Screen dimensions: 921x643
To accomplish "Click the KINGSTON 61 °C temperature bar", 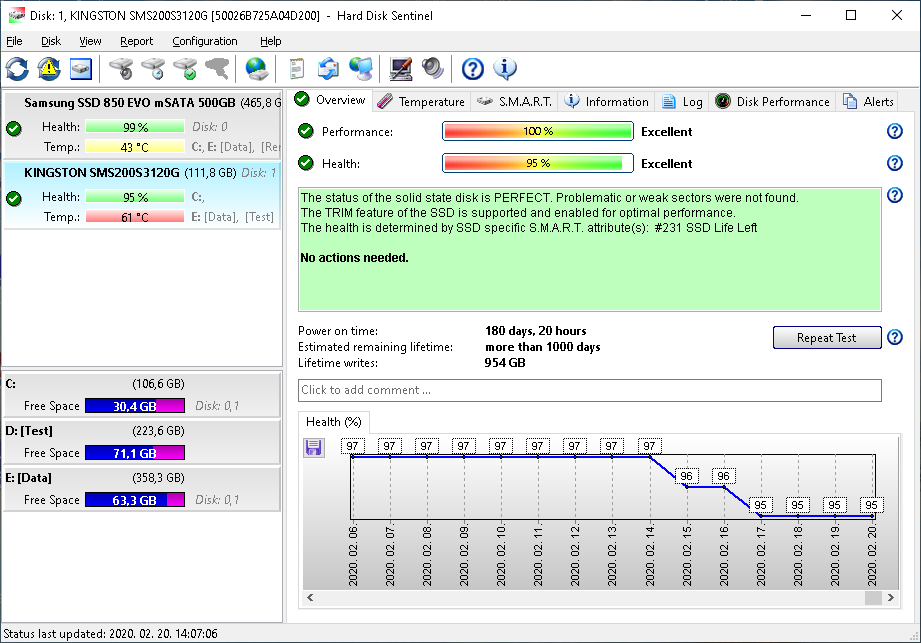I will tap(135, 217).
